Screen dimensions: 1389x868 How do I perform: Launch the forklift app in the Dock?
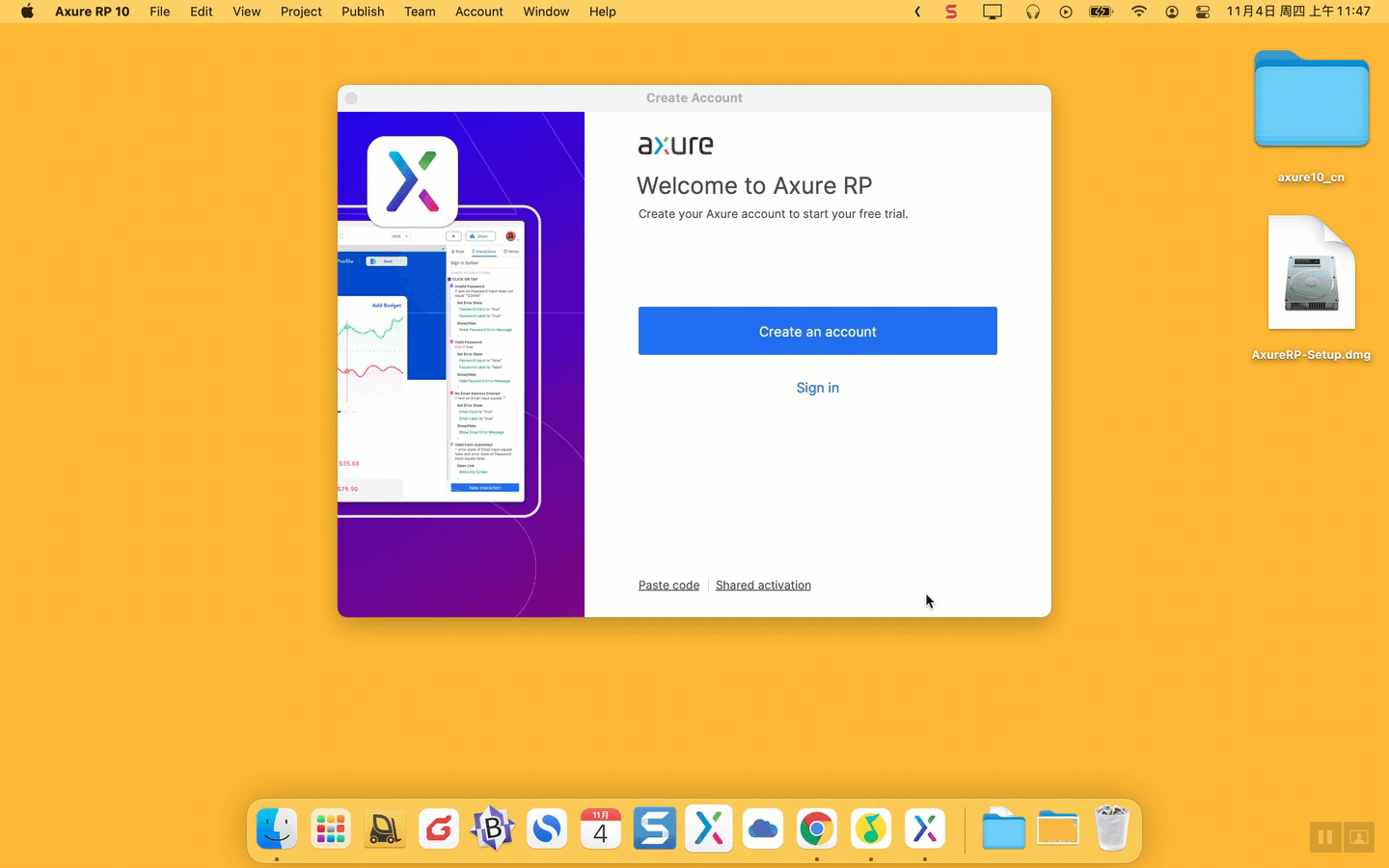385,828
